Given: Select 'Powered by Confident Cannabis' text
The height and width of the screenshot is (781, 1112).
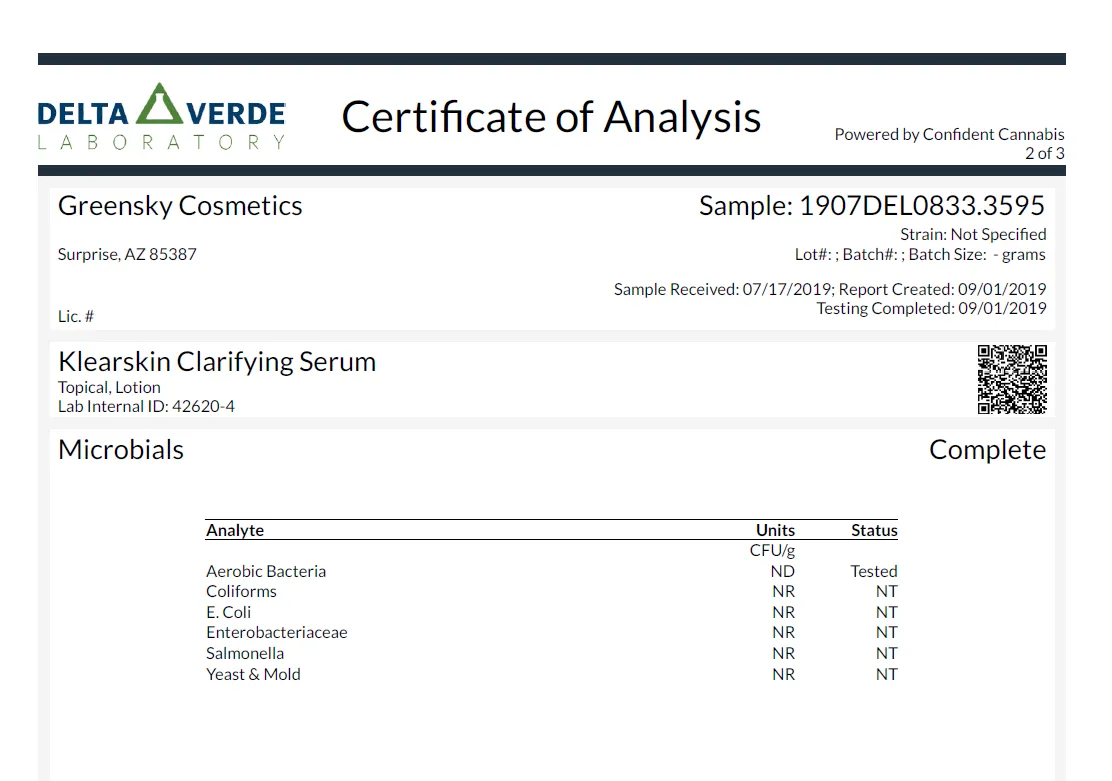Looking at the screenshot, I should [949, 134].
